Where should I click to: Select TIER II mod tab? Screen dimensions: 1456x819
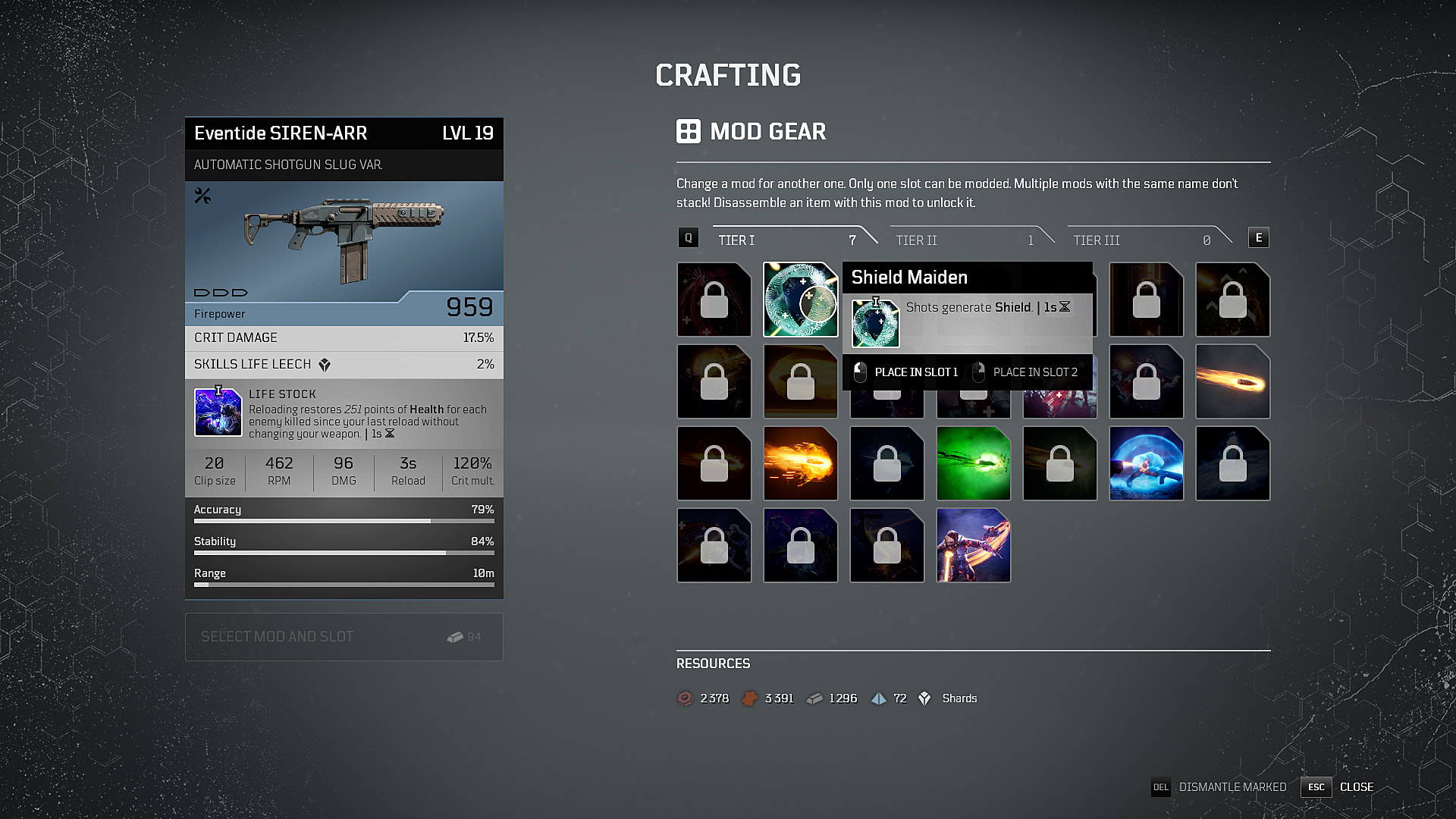(x=960, y=240)
